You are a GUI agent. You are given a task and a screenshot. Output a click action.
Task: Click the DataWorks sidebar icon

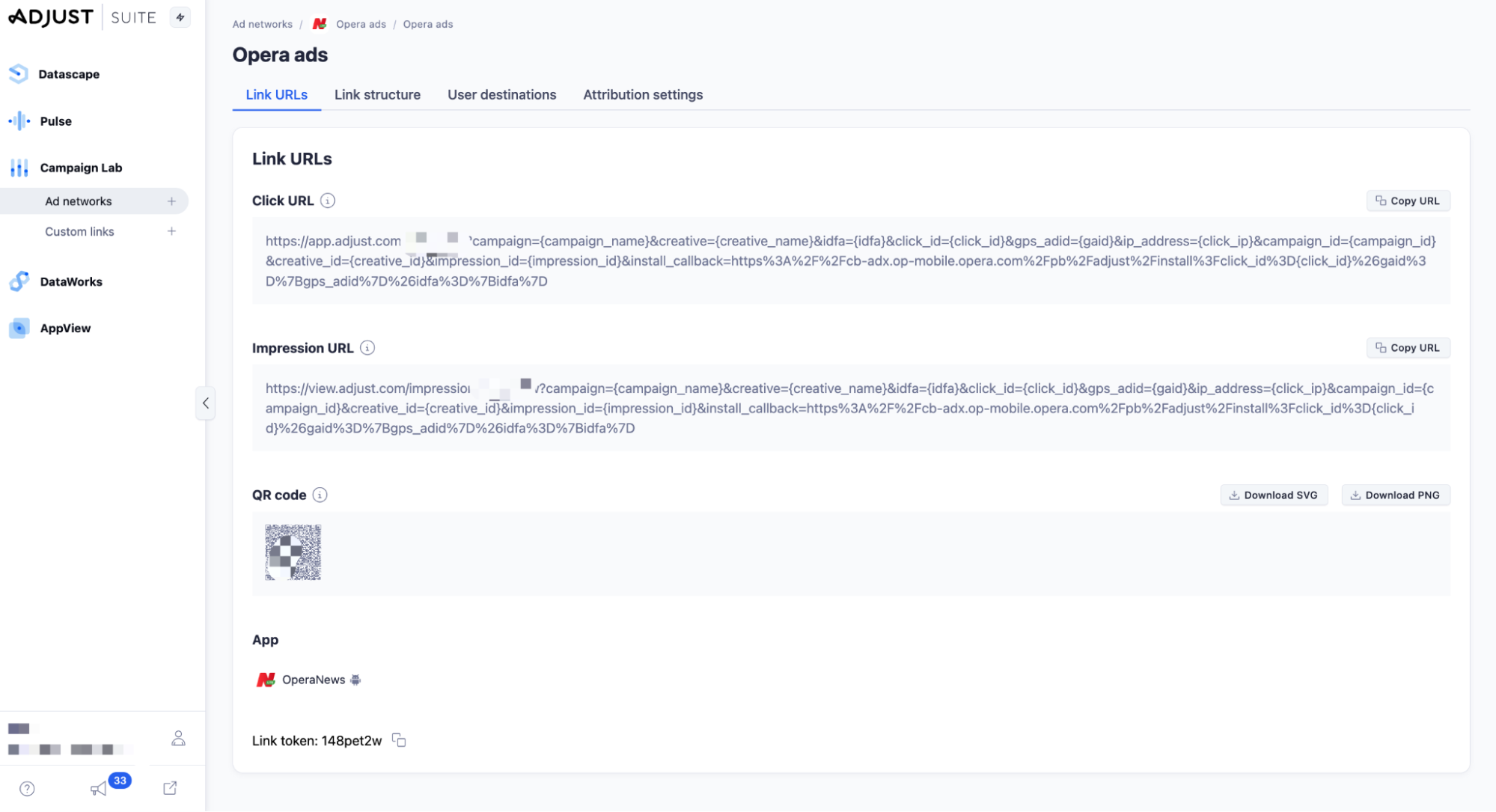pos(19,281)
